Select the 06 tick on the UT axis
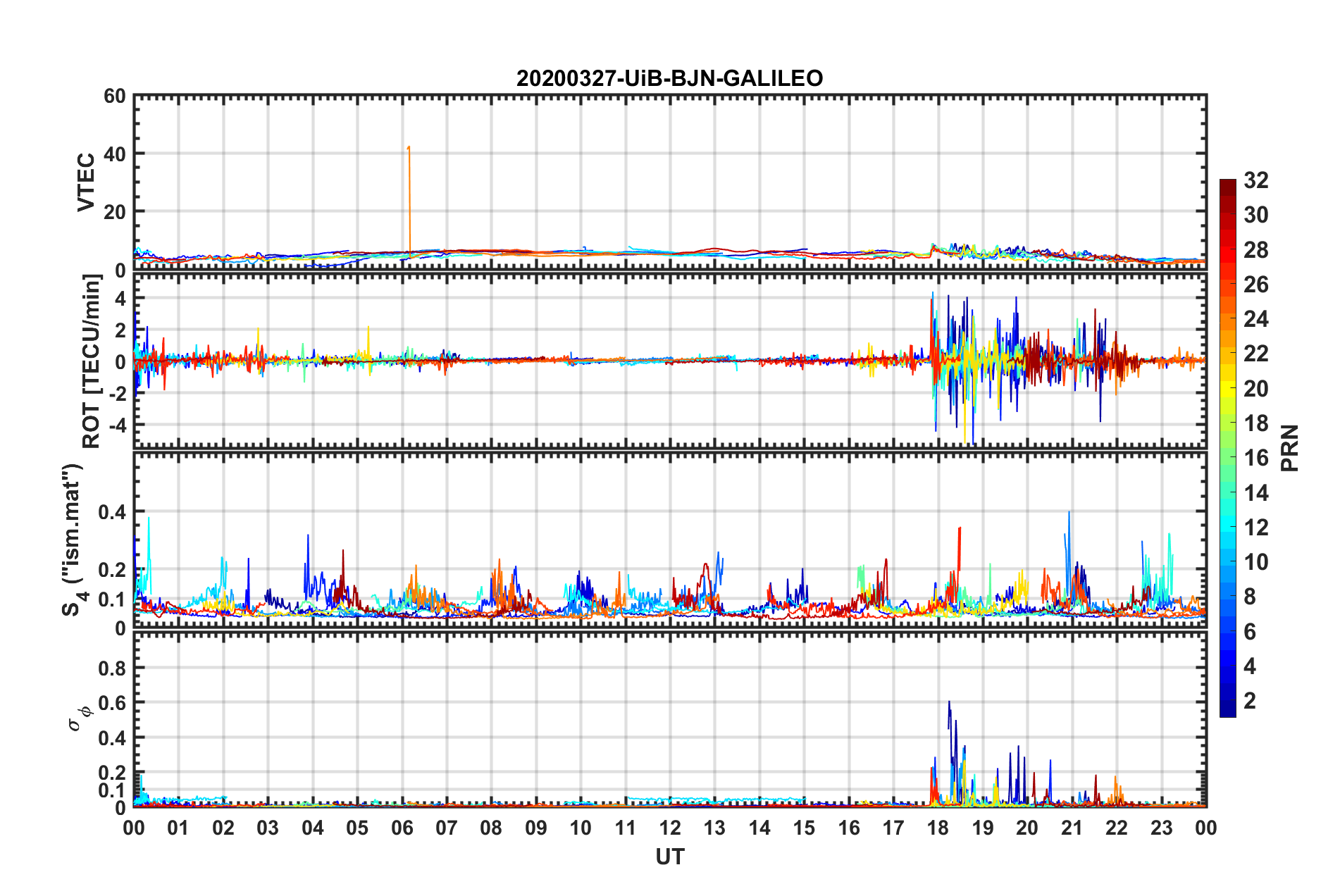This screenshot has width=1340, height=896. pos(402,828)
